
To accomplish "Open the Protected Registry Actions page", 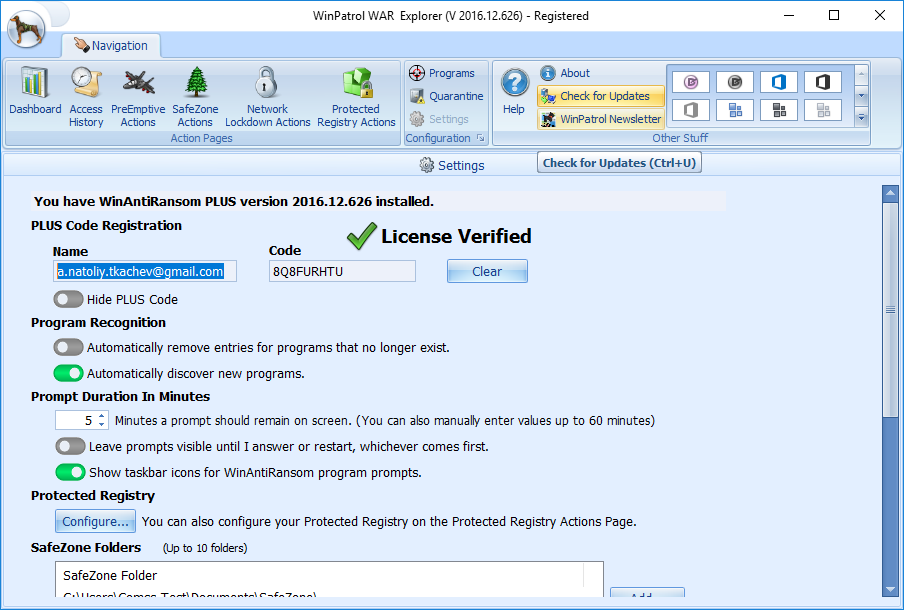I will pyautogui.click(x=356, y=97).
